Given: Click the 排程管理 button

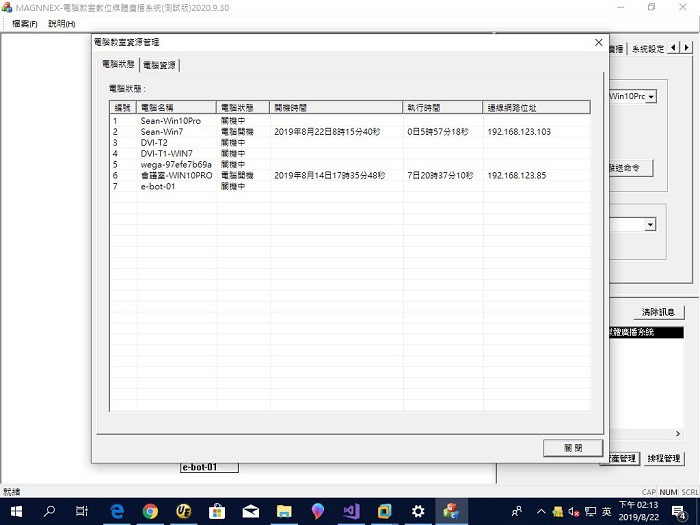Looking at the screenshot, I should (662, 459).
